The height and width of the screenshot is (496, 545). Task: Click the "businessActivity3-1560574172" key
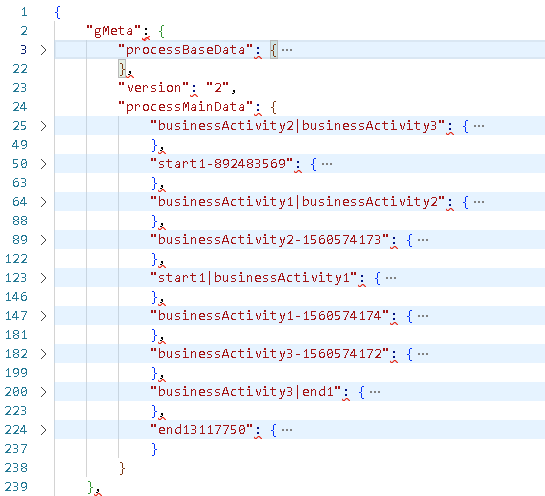[270, 354]
